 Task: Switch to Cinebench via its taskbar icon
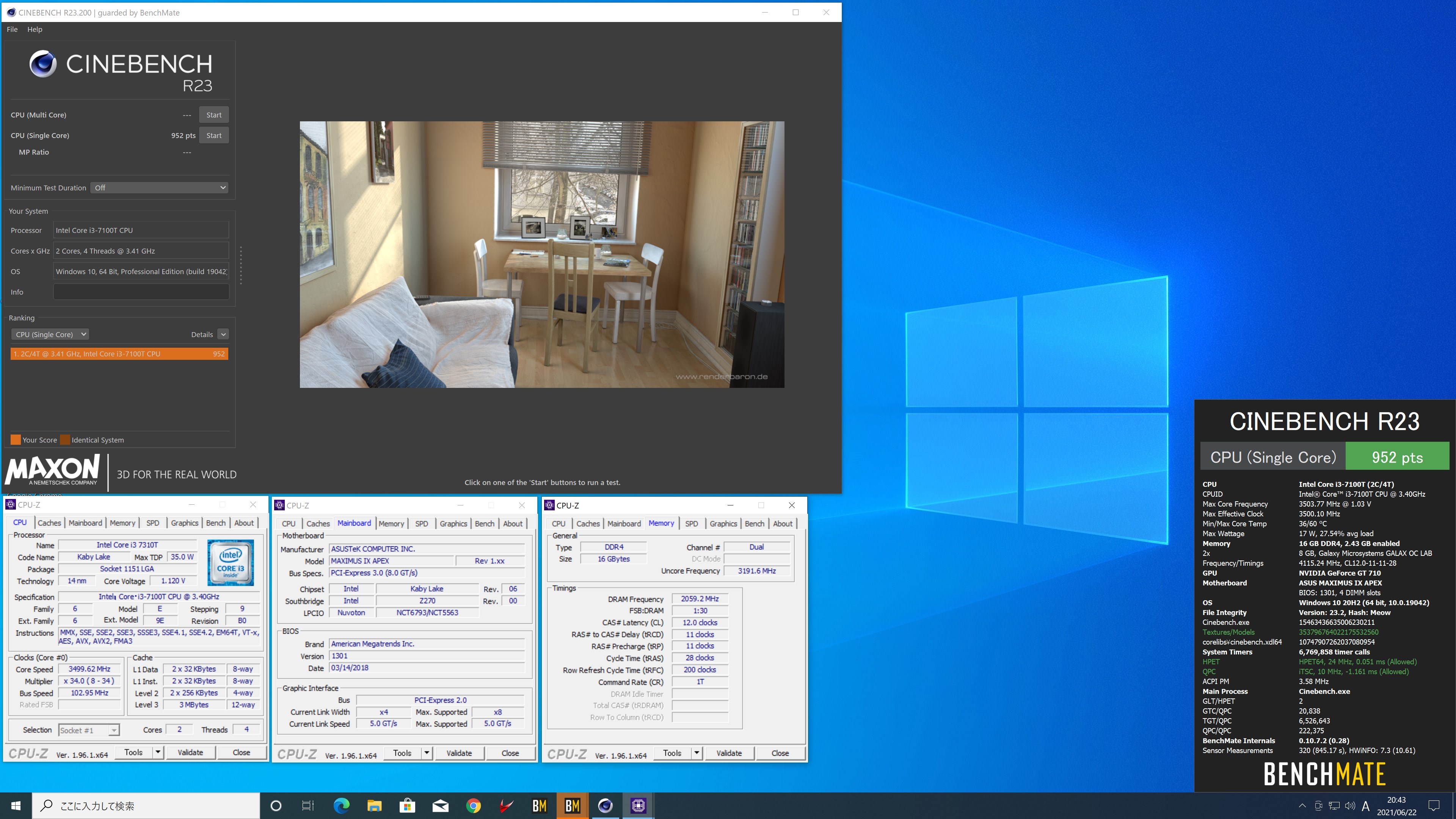[605, 805]
